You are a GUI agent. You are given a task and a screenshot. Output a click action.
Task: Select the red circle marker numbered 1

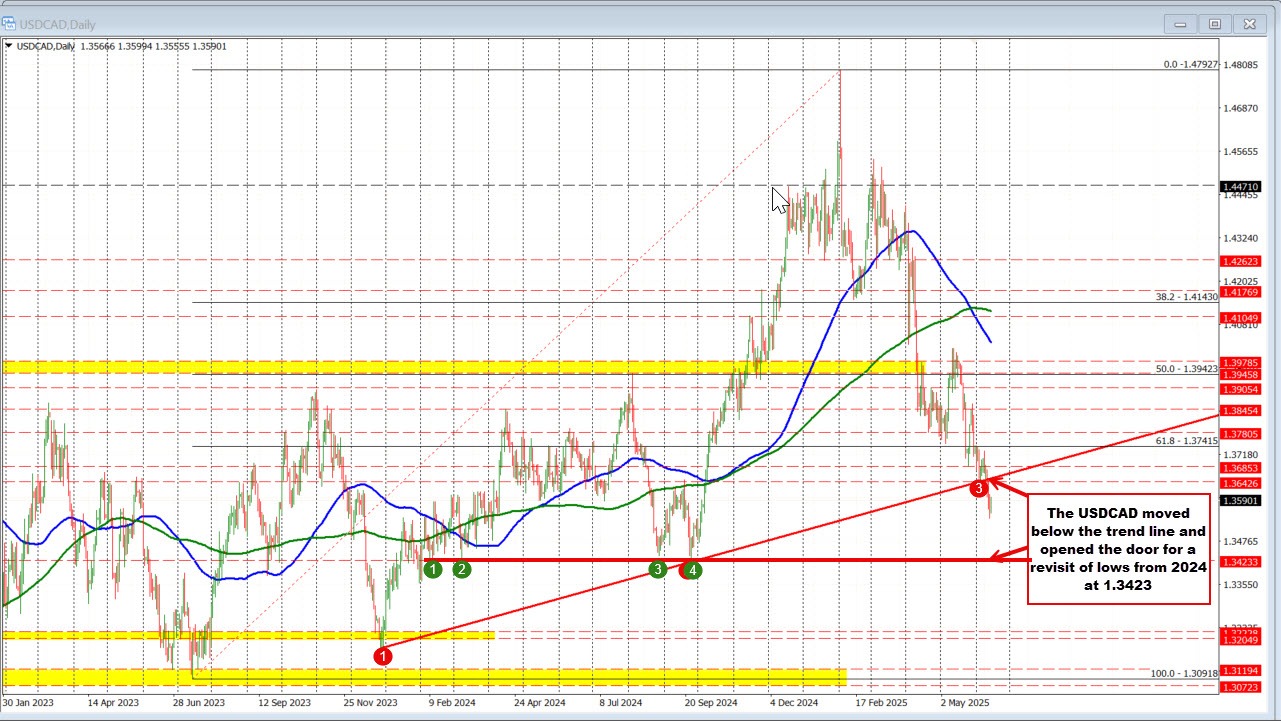point(382,655)
